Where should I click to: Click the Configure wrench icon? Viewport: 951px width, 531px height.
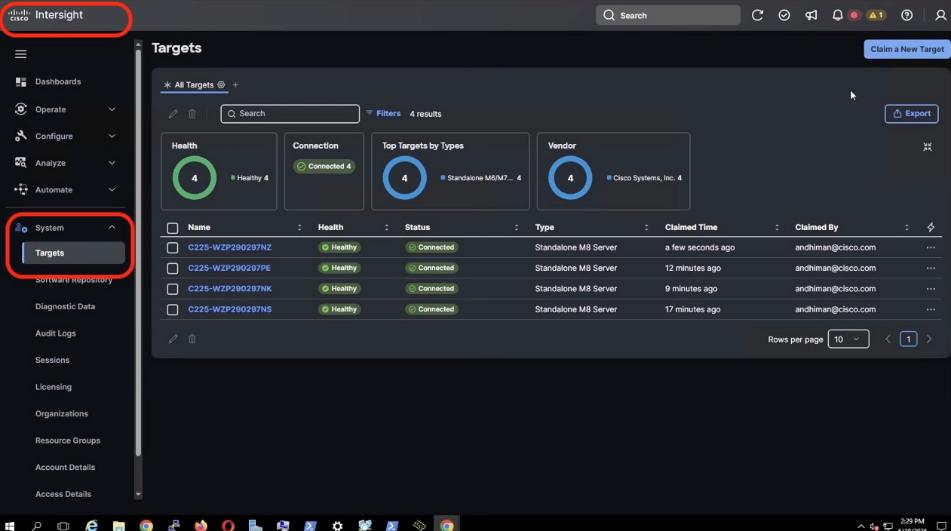[x=21, y=136]
